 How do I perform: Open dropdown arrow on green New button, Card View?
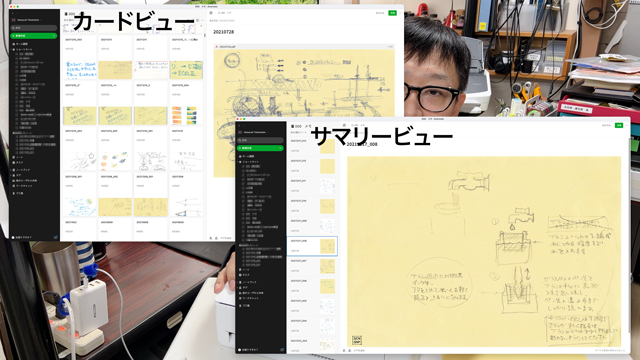click(x=54, y=36)
